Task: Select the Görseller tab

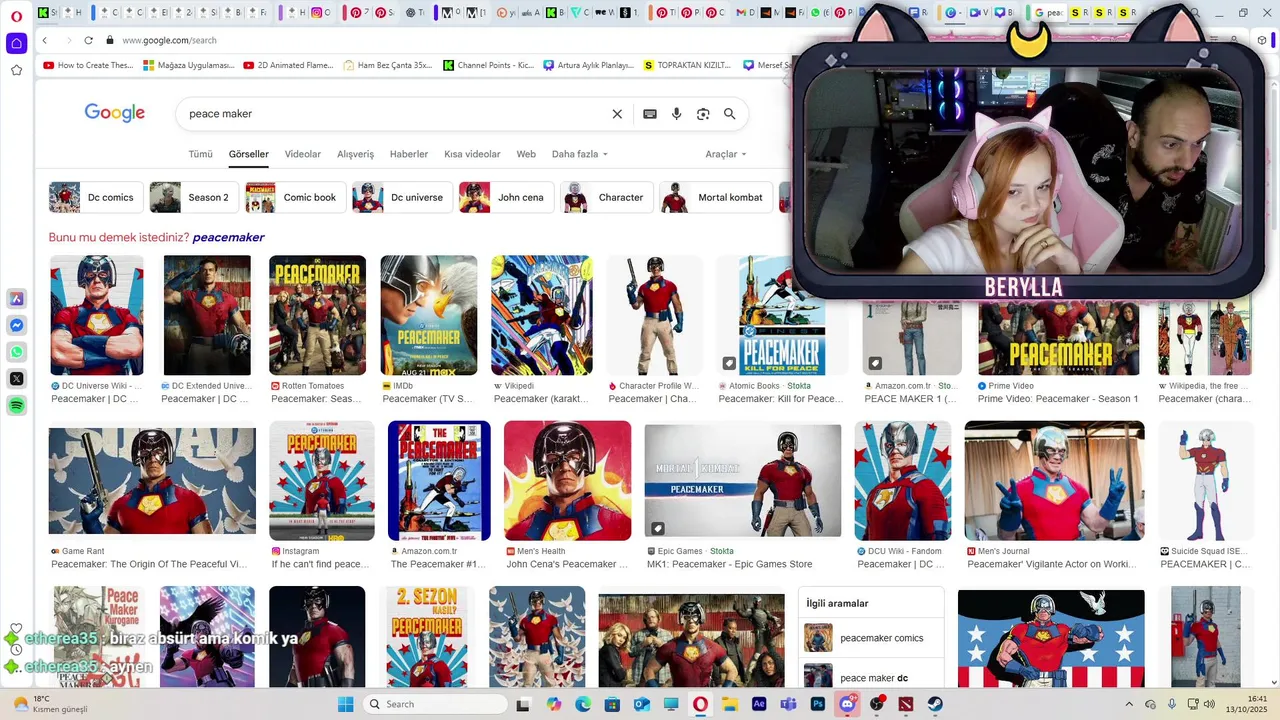Action: click(x=248, y=154)
